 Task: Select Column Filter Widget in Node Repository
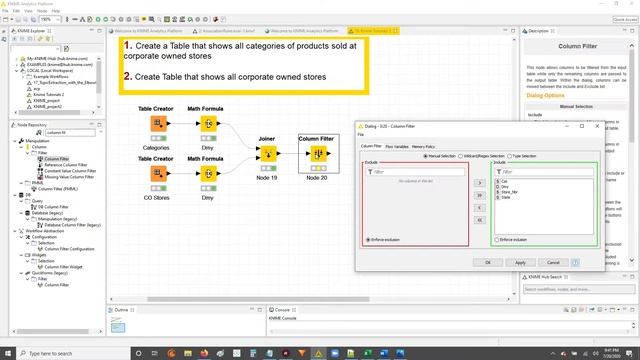(x=63, y=267)
